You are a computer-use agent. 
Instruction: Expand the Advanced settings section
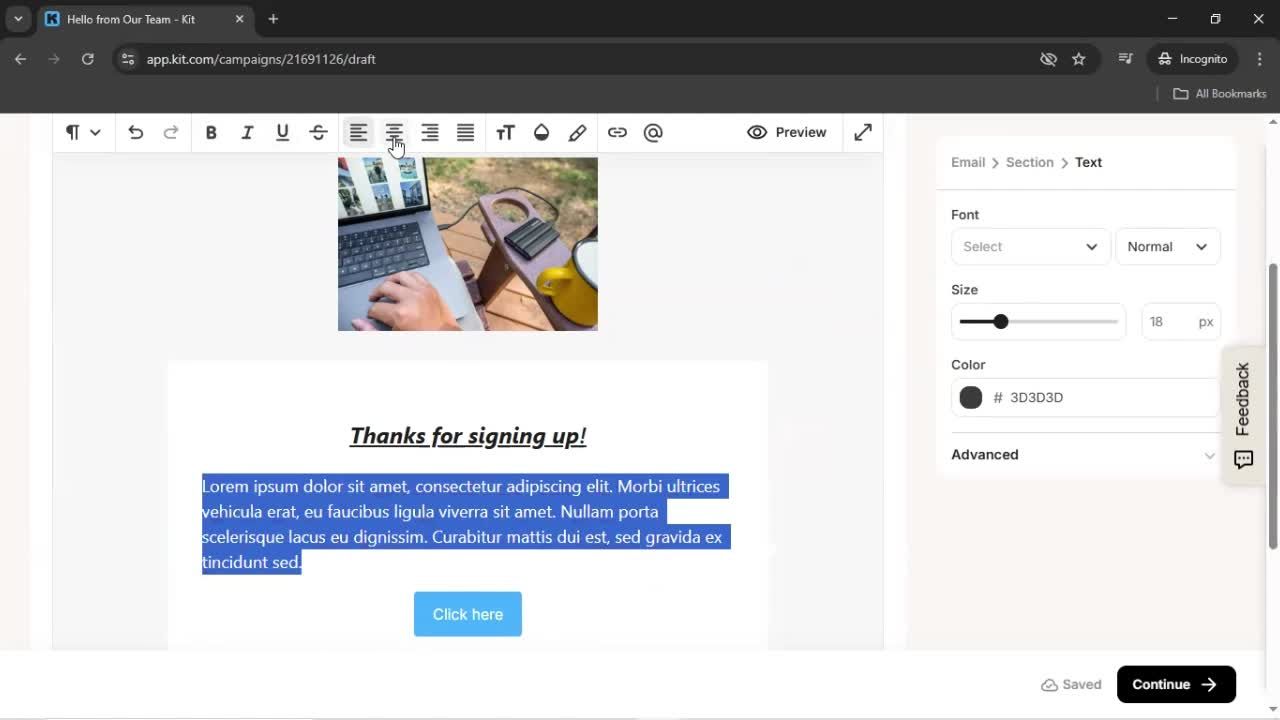click(1085, 455)
